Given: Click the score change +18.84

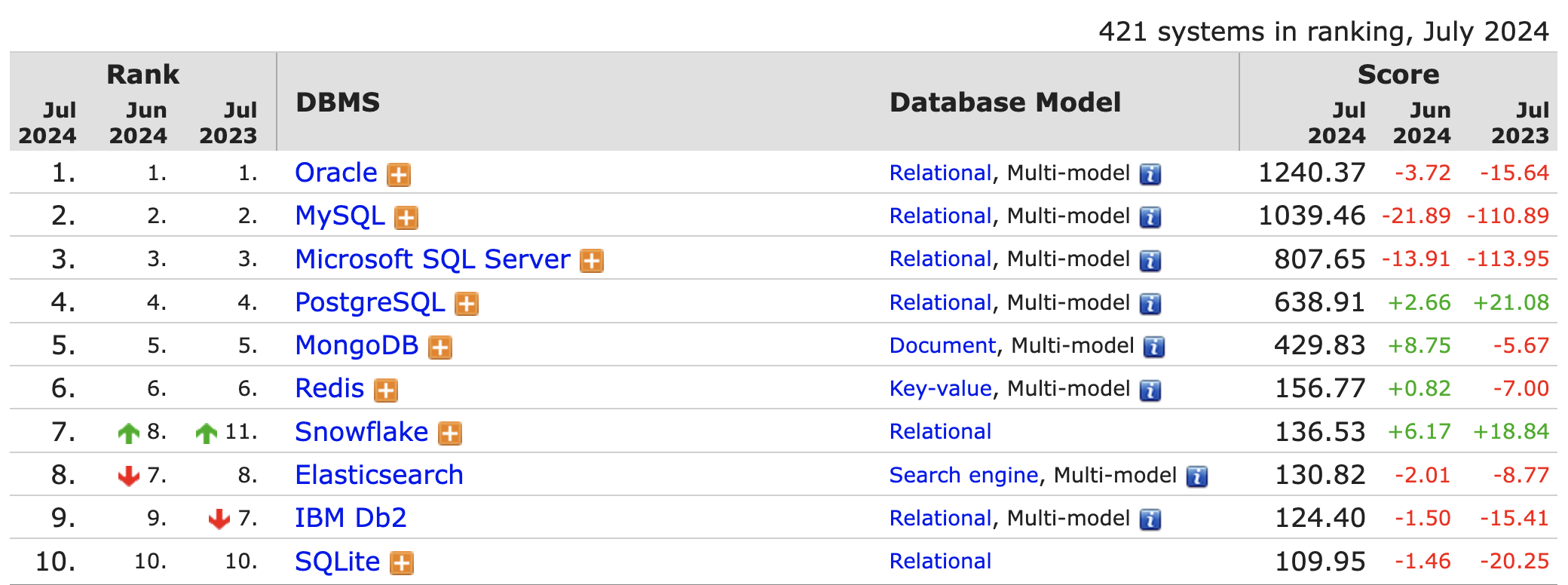Looking at the screenshot, I should click(x=1511, y=432).
